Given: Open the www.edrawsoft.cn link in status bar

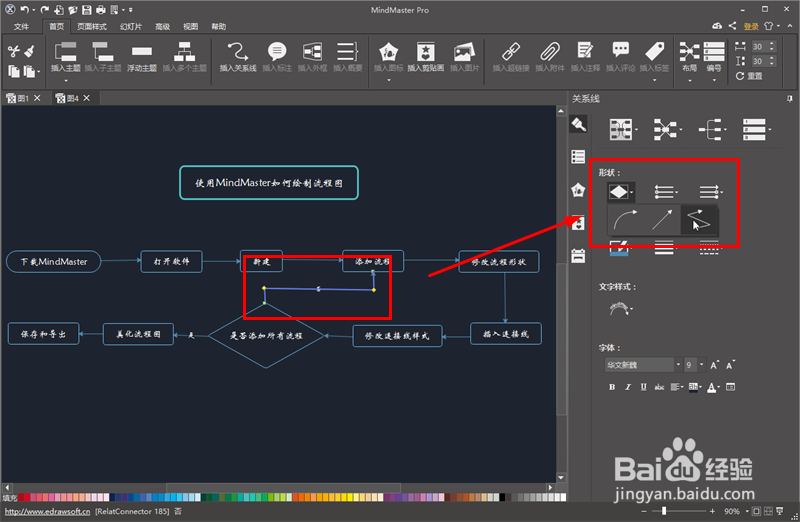Looking at the screenshot, I should click(x=47, y=511).
